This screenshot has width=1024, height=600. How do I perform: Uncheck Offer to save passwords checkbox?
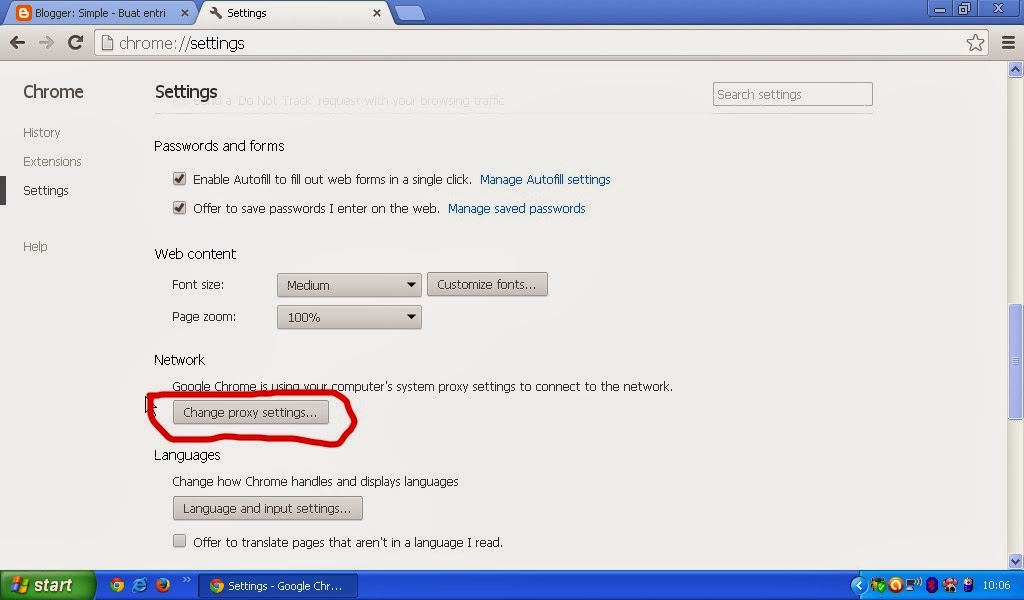coord(179,208)
